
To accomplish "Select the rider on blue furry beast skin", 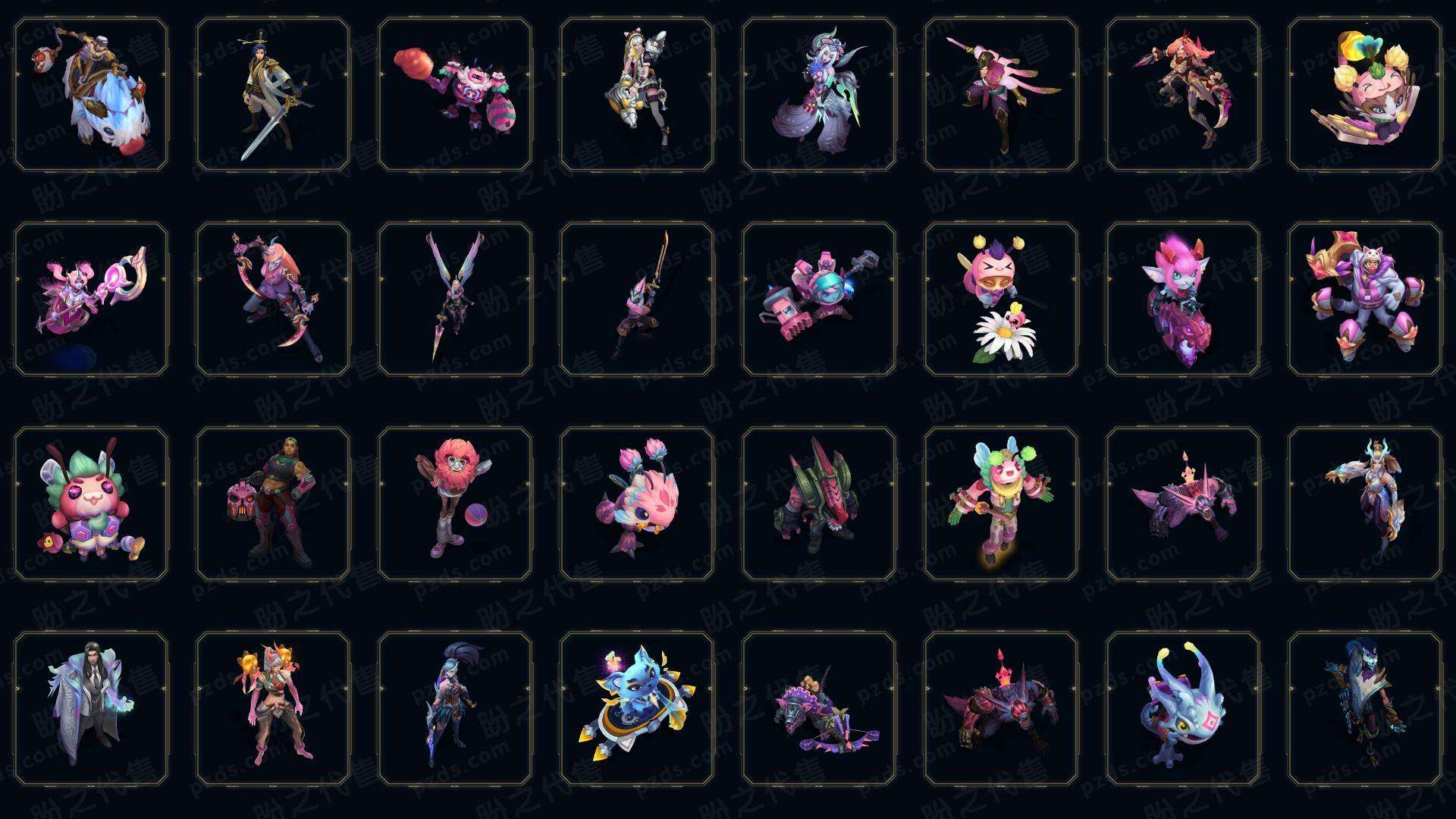I will click(91, 94).
